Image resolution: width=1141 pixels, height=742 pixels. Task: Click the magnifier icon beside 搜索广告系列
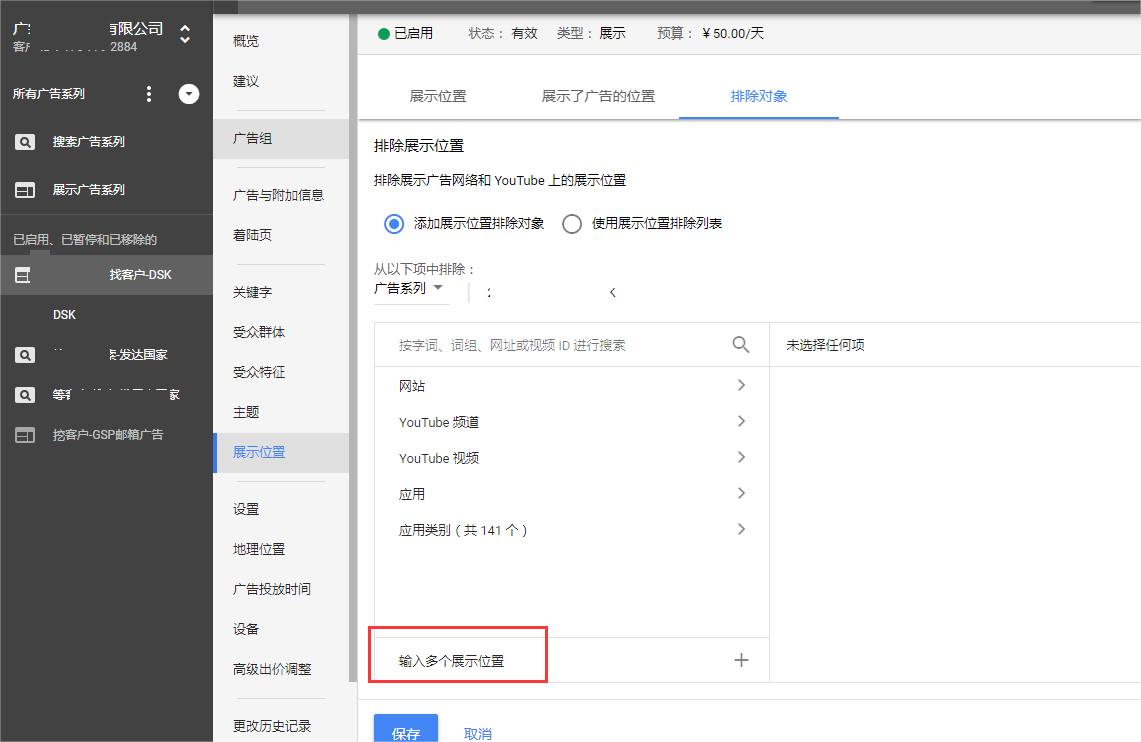pyautogui.click(x=24, y=141)
